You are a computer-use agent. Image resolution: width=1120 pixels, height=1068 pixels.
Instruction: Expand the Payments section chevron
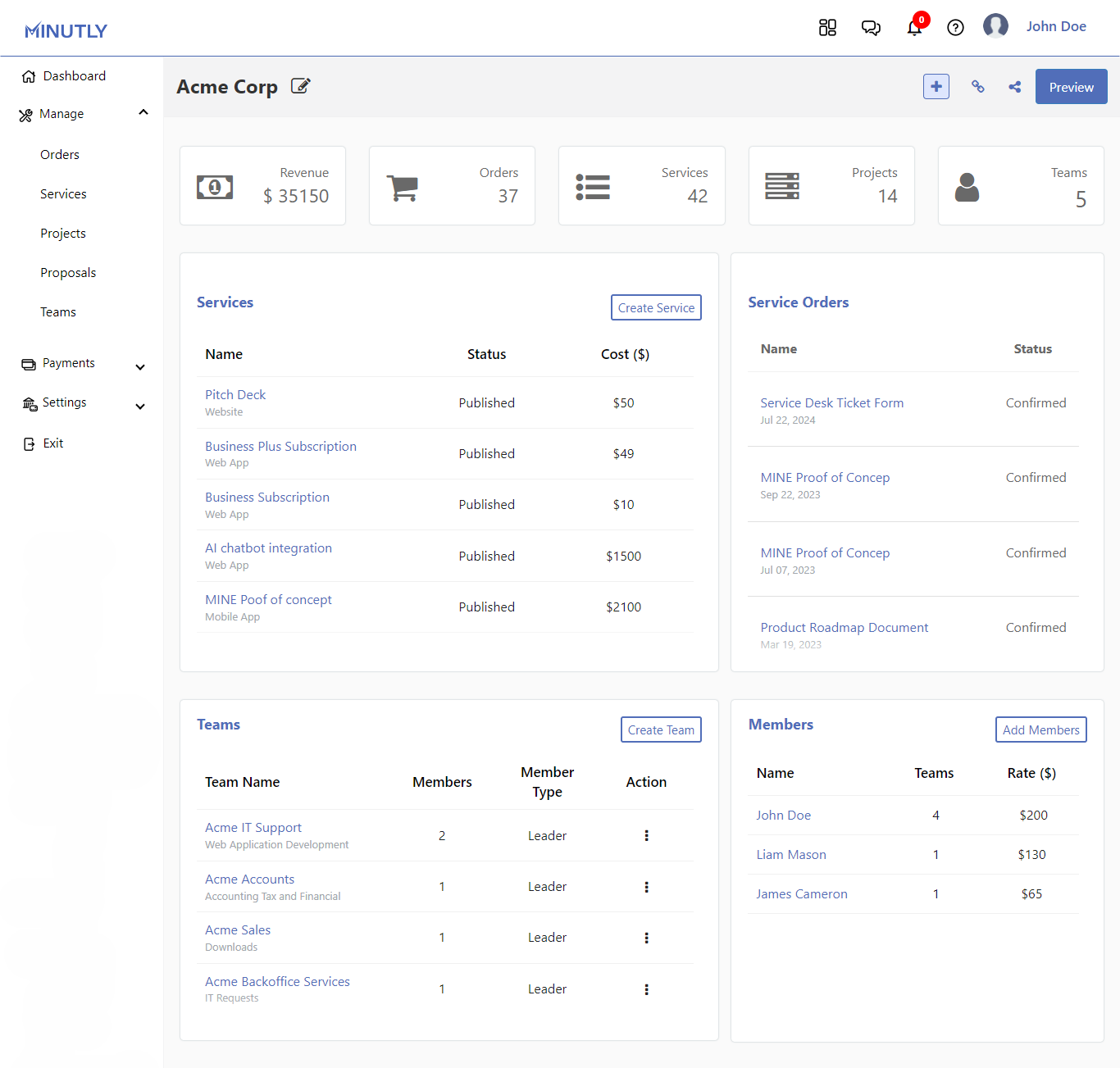click(x=140, y=367)
